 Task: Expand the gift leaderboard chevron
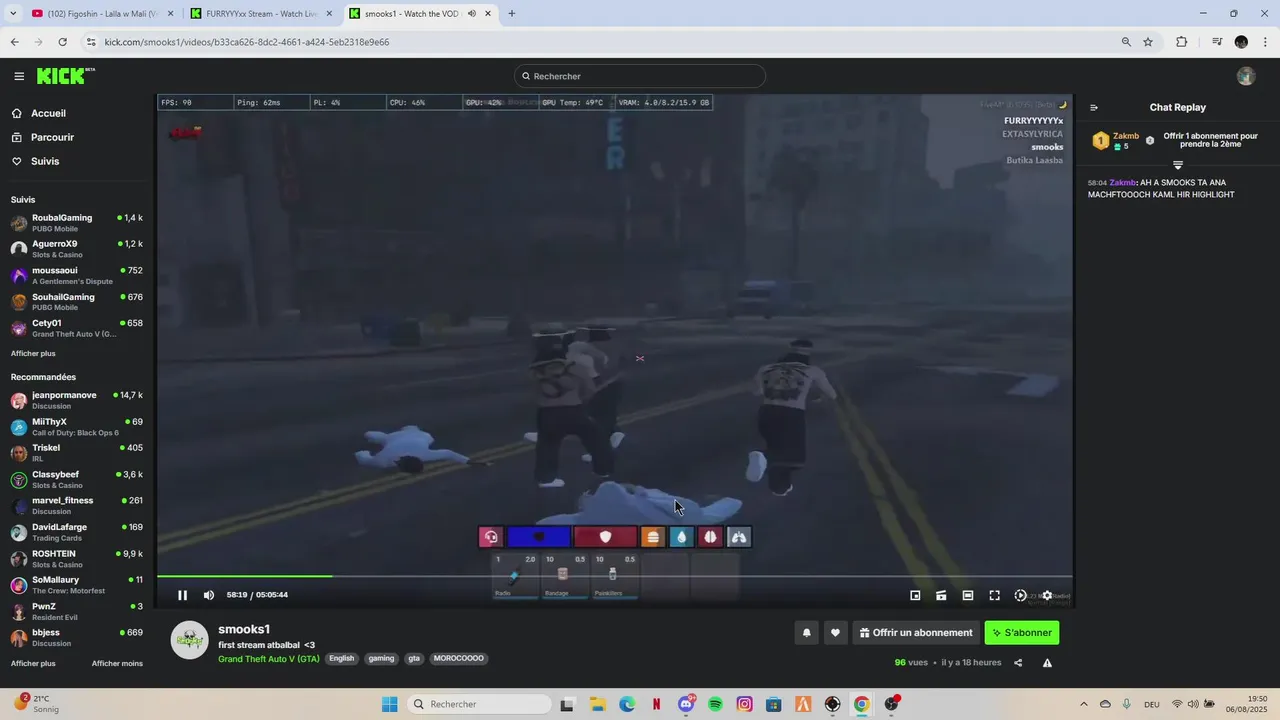click(1178, 165)
